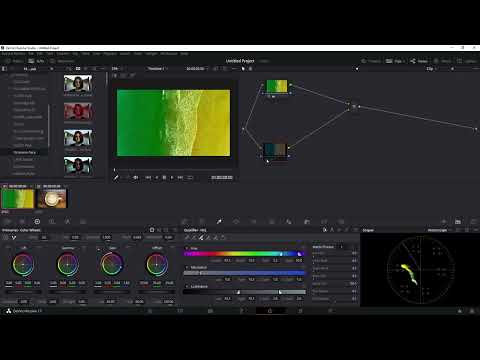The width and height of the screenshot is (480, 360).
Task: Open the Tracker palette icon
Action: tap(253, 221)
